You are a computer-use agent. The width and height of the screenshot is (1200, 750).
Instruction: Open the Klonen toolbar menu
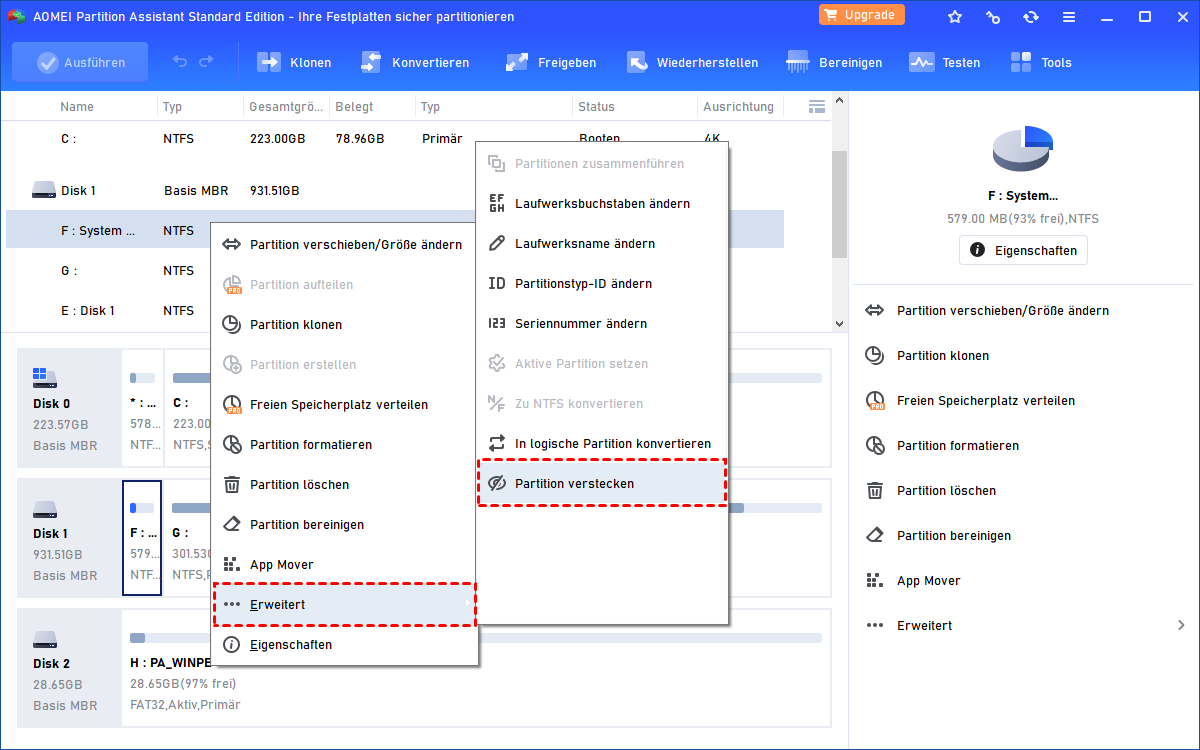tap(294, 62)
